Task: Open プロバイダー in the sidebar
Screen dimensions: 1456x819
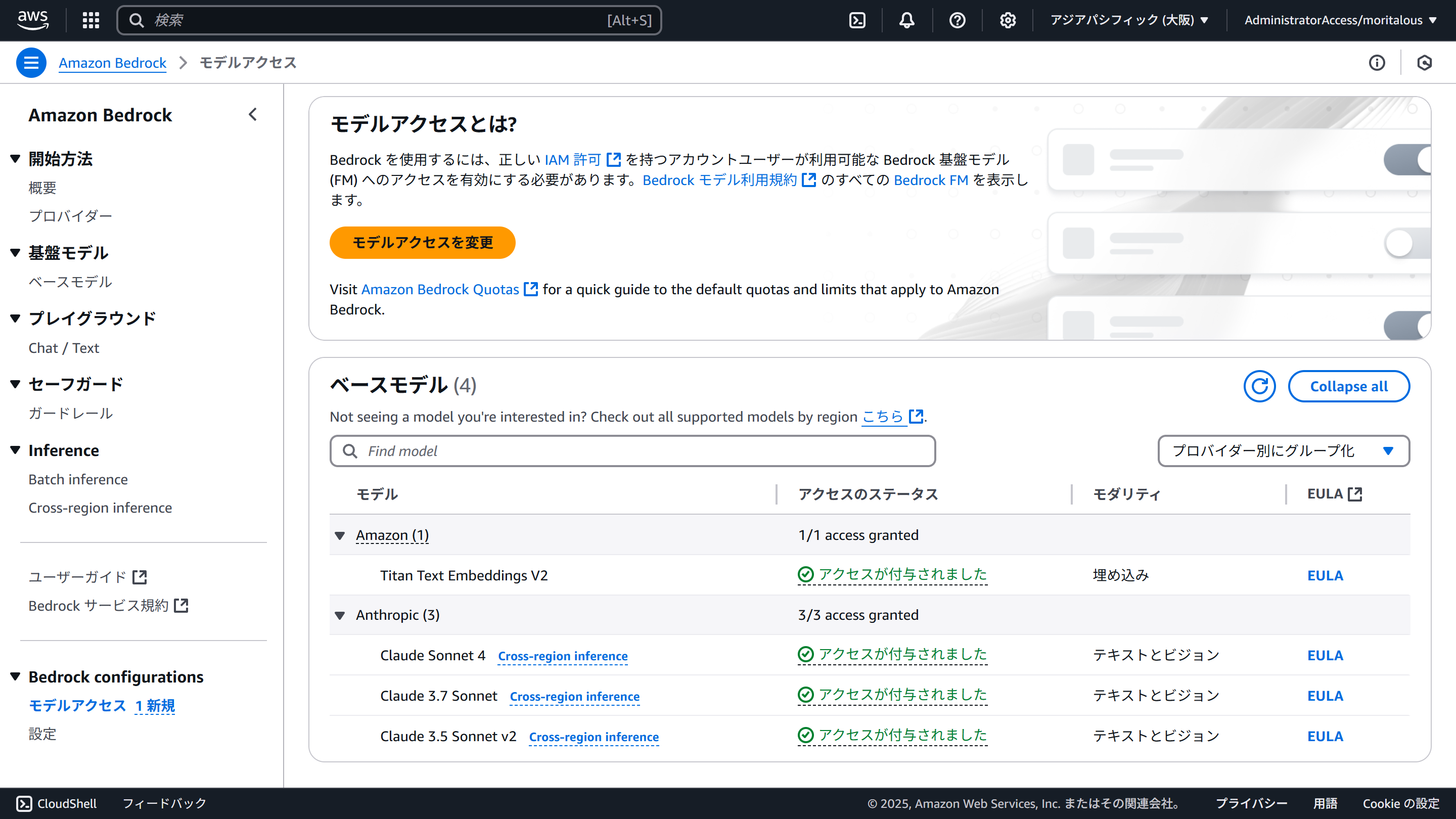Action: [71, 216]
